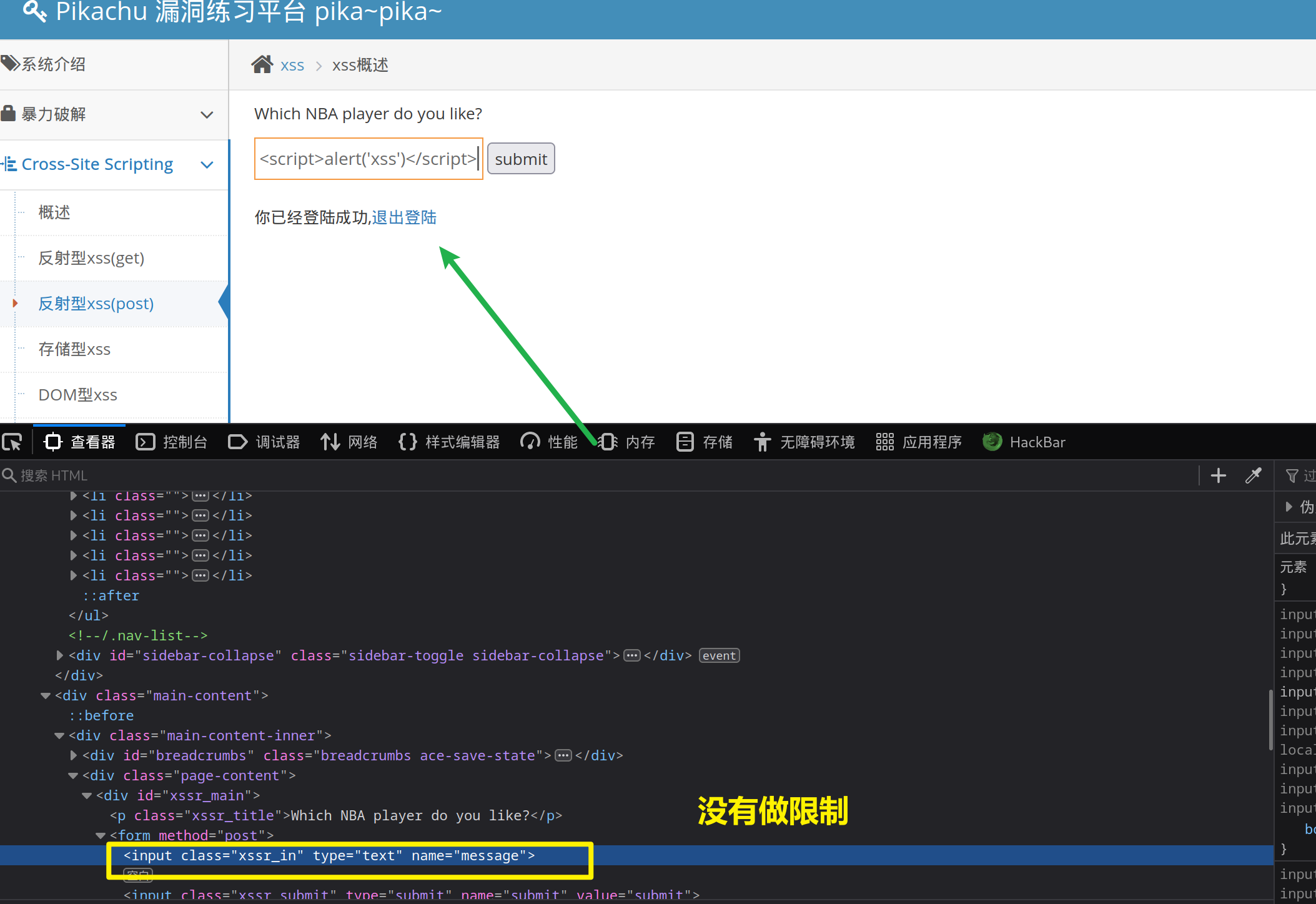Click the lock icon beside 暴力破解
This screenshot has height=904, width=1316.
[x=8, y=113]
